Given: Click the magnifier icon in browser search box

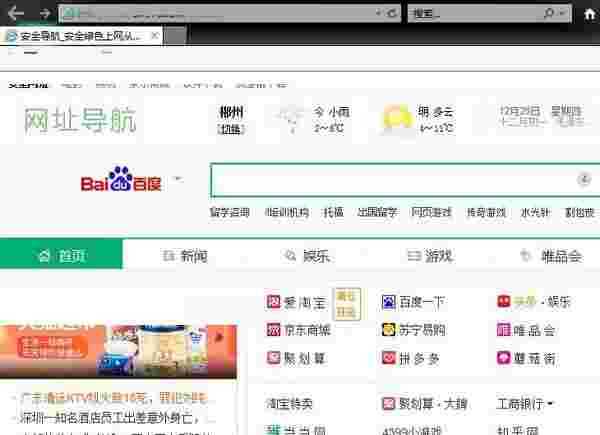Looking at the screenshot, I should click(549, 13).
